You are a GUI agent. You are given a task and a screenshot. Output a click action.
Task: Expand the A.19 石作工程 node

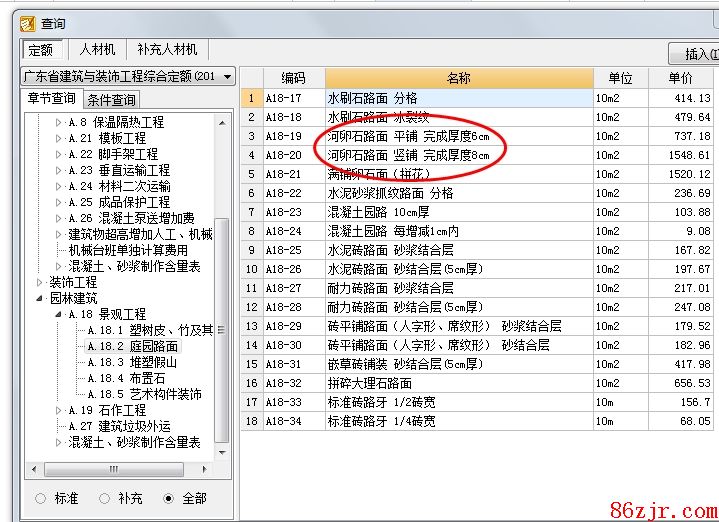tap(58, 410)
